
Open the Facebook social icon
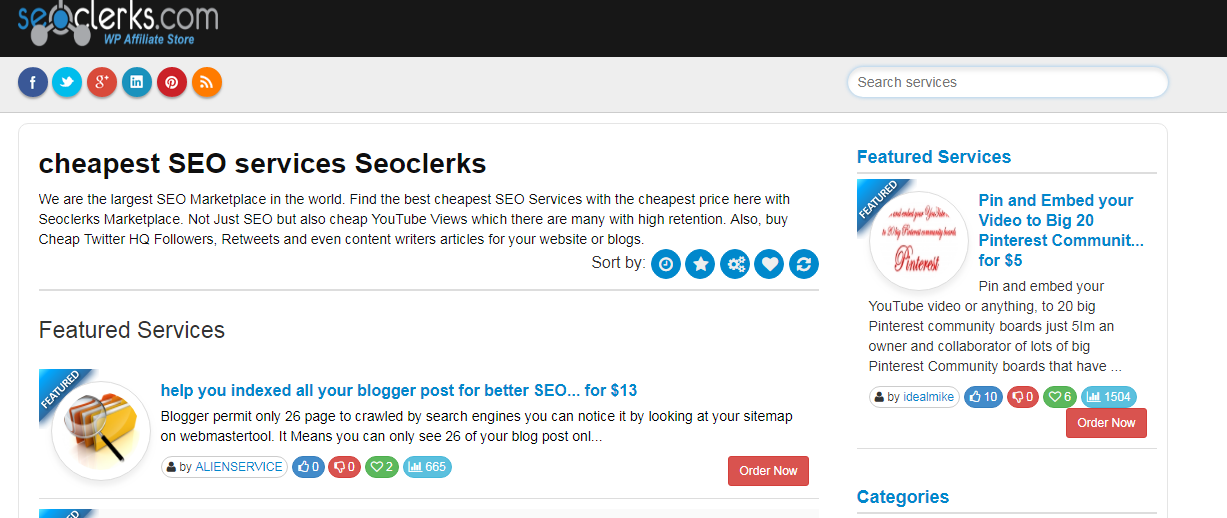coord(33,82)
